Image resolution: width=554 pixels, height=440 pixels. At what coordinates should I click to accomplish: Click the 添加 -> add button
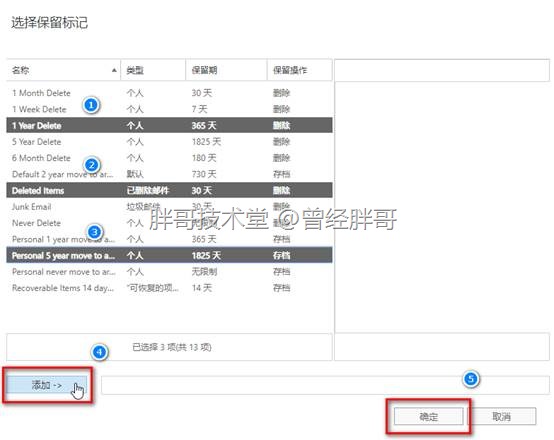coord(47,385)
